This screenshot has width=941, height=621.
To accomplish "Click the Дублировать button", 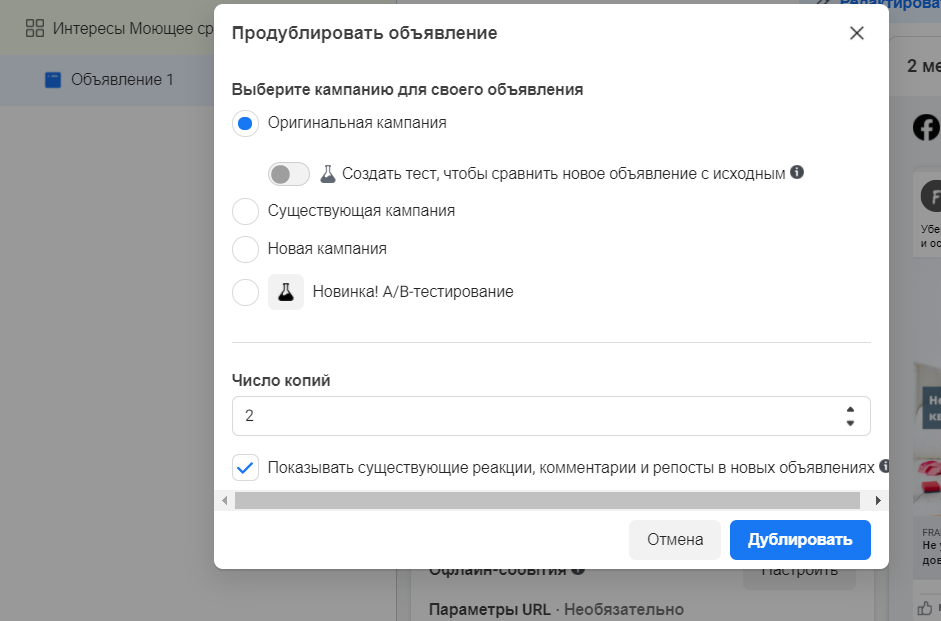I will tap(799, 539).
